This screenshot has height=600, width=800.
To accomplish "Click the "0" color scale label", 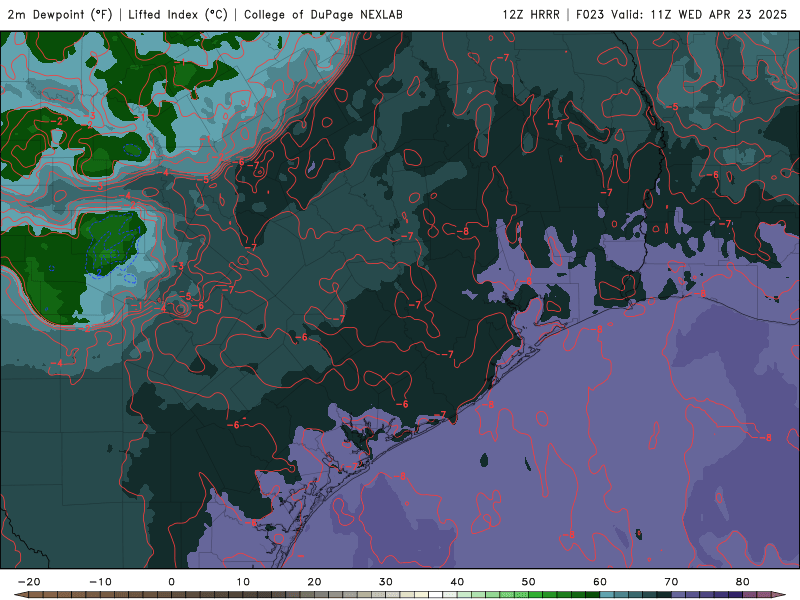I will pos(171,582).
